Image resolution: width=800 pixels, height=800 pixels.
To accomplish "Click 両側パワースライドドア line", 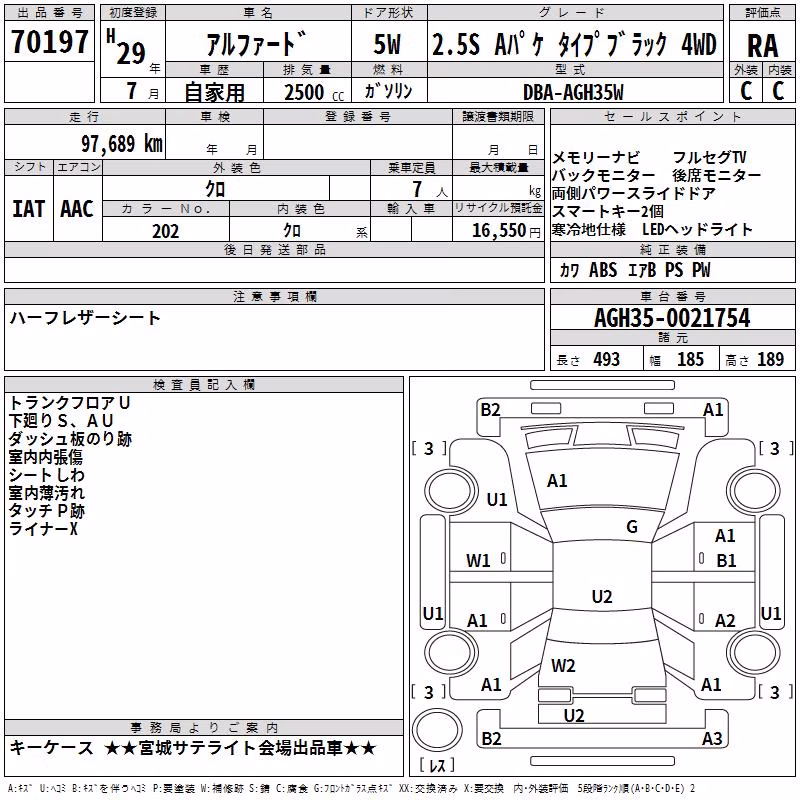I will pyautogui.click(x=633, y=194).
